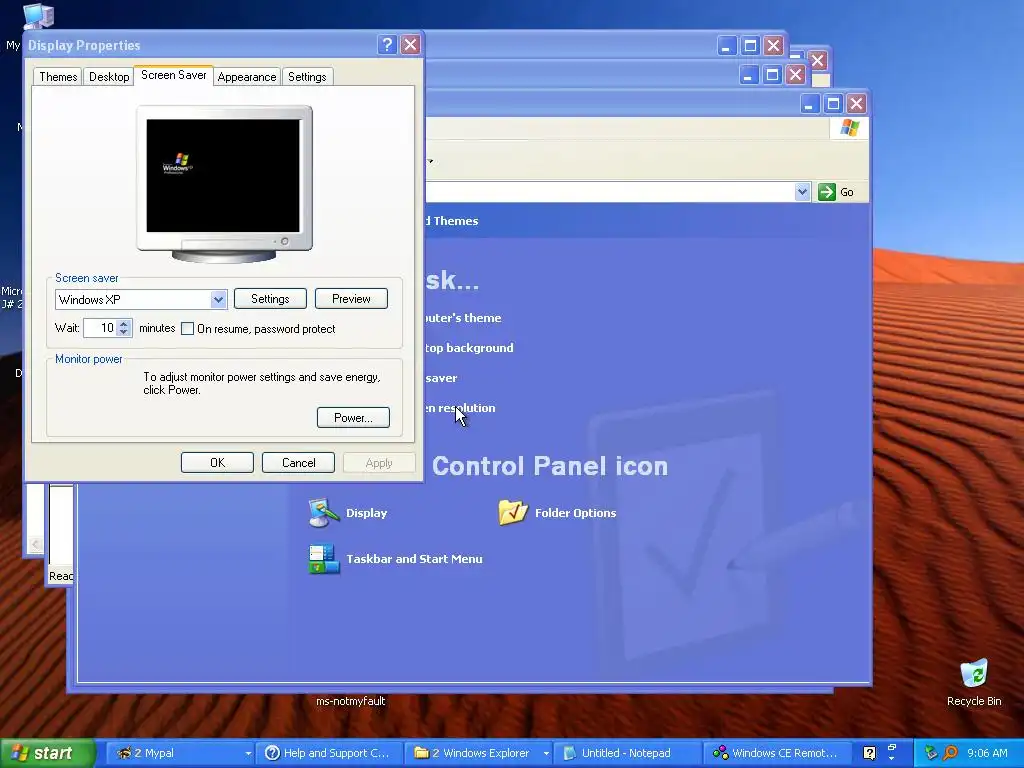Maximize the Control Panel Appearance and Themes window

coord(833,103)
